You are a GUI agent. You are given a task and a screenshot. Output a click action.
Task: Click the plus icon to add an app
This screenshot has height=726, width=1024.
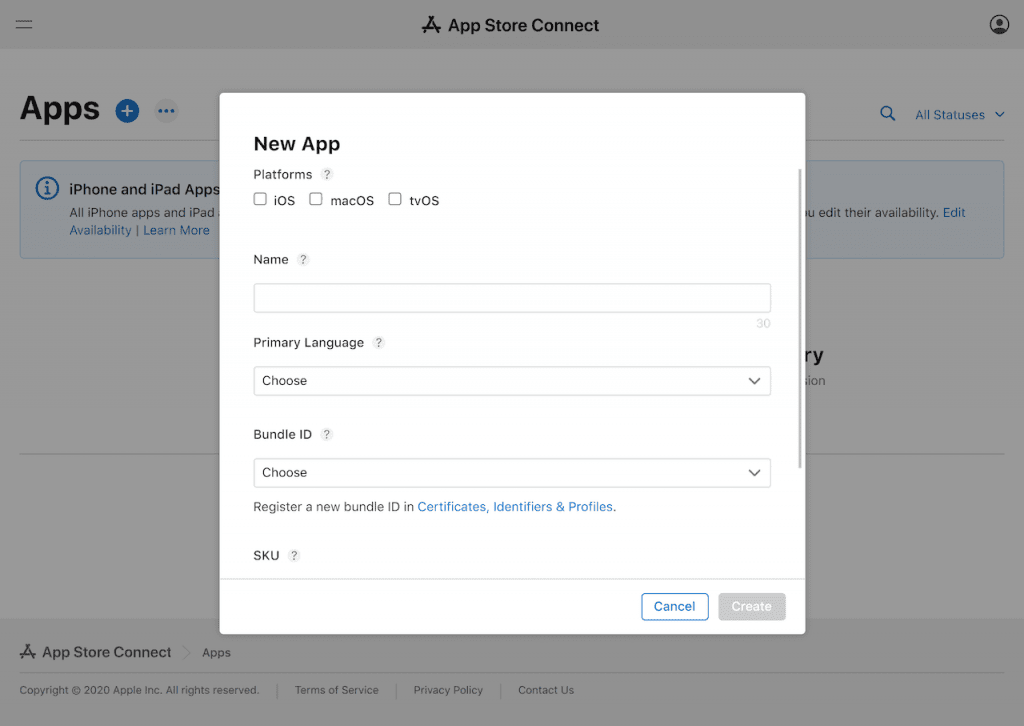click(x=127, y=111)
